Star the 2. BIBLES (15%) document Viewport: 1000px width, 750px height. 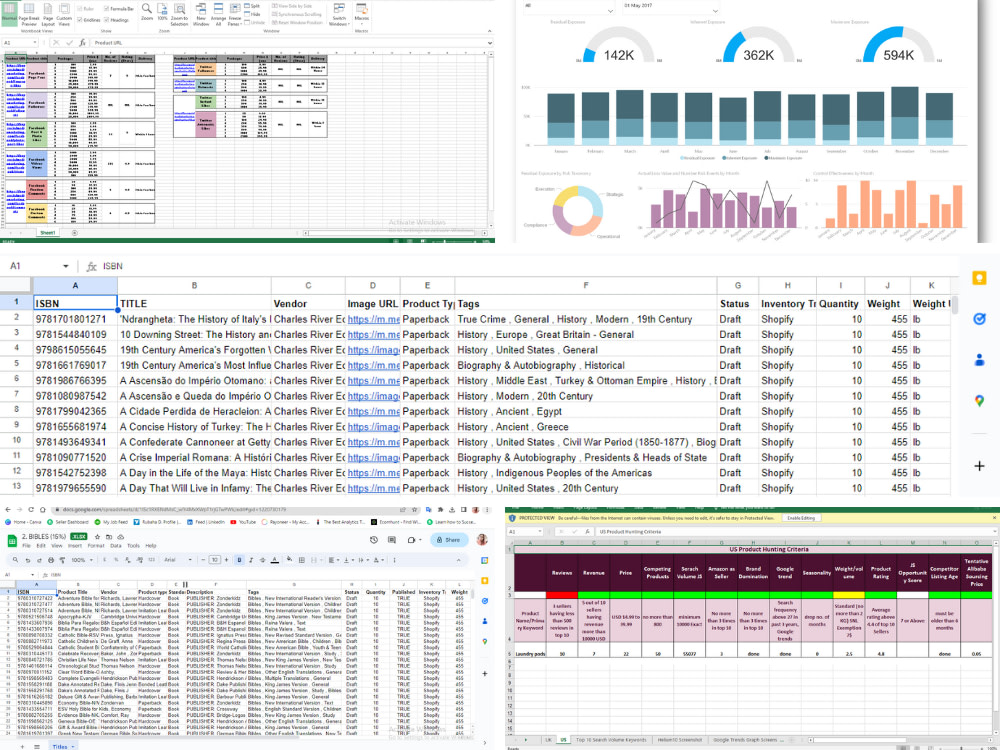[98, 537]
